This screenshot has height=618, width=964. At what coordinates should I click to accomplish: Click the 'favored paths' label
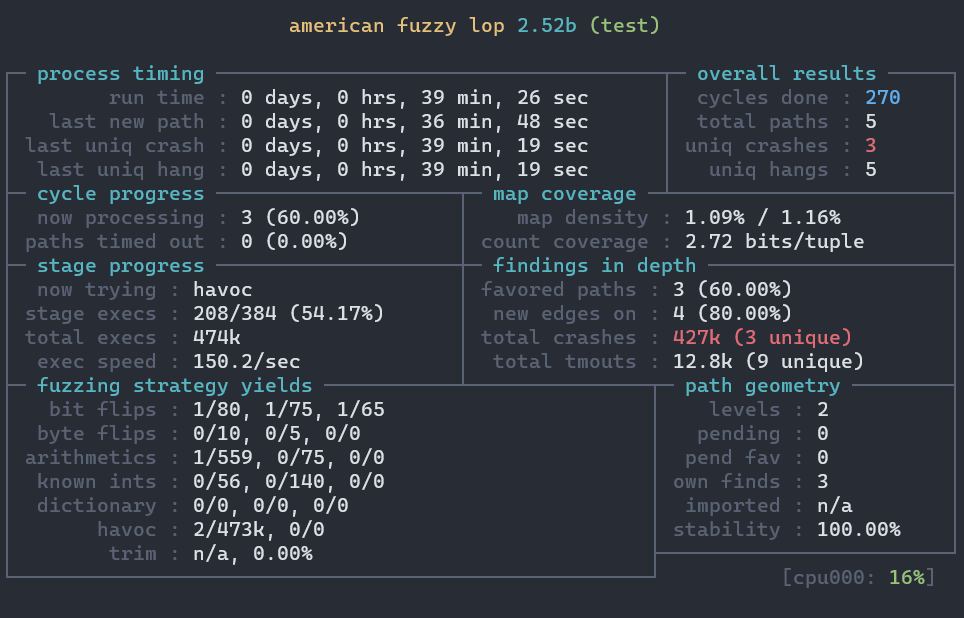(558, 290)
